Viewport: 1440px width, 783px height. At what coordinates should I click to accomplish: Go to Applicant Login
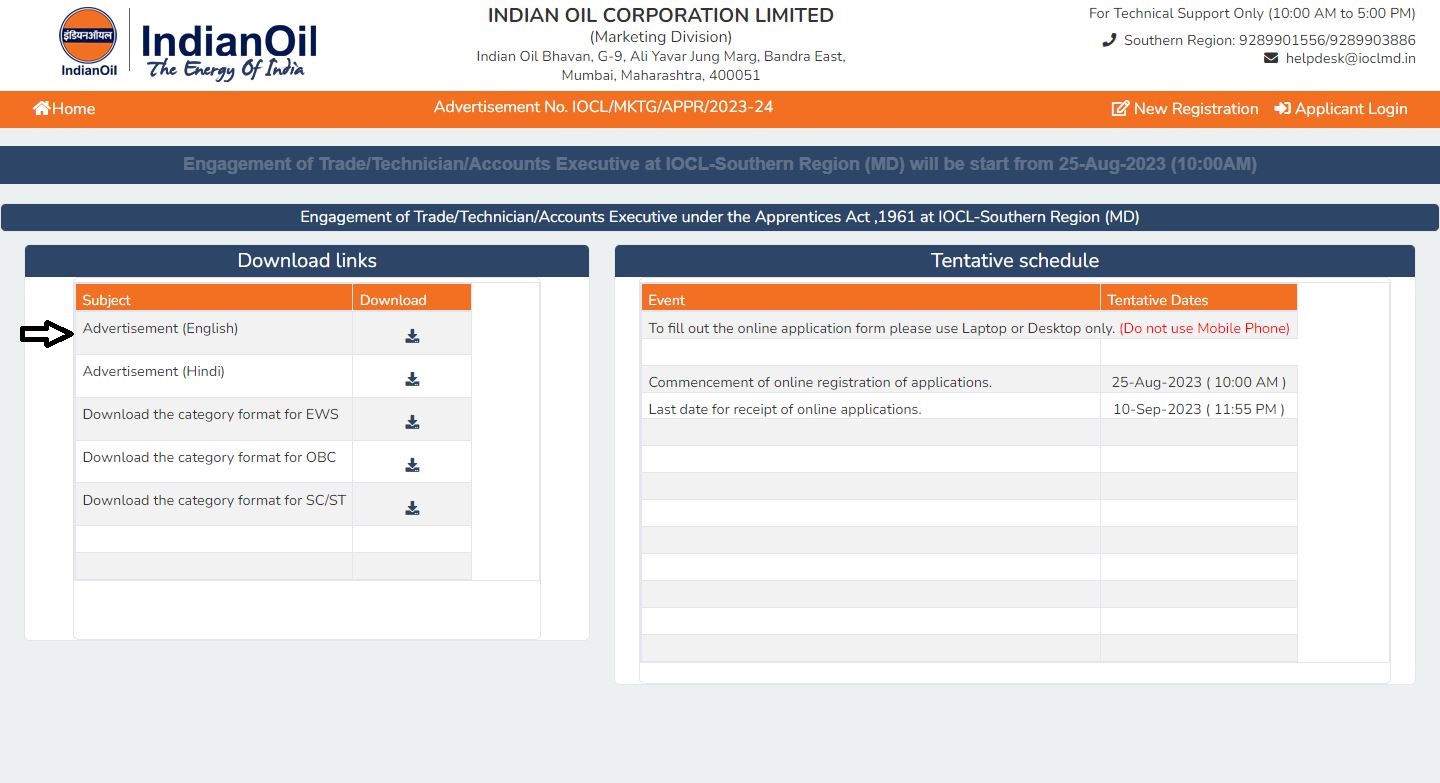coord(1350,108)
